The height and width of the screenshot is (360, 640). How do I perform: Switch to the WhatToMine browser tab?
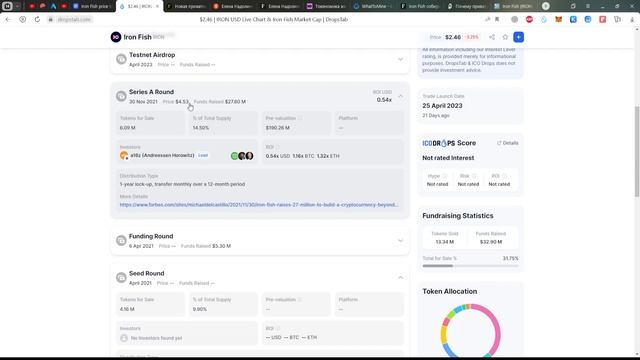click(x=372, y=6)
